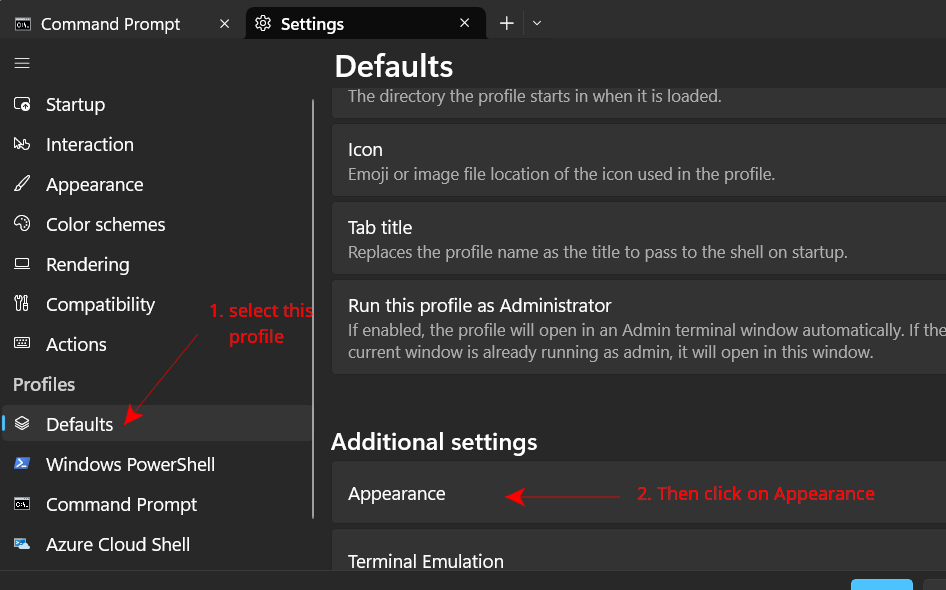Open the Defaults profile icon
This screenshot has height=590, width=946.
(21, 423)
